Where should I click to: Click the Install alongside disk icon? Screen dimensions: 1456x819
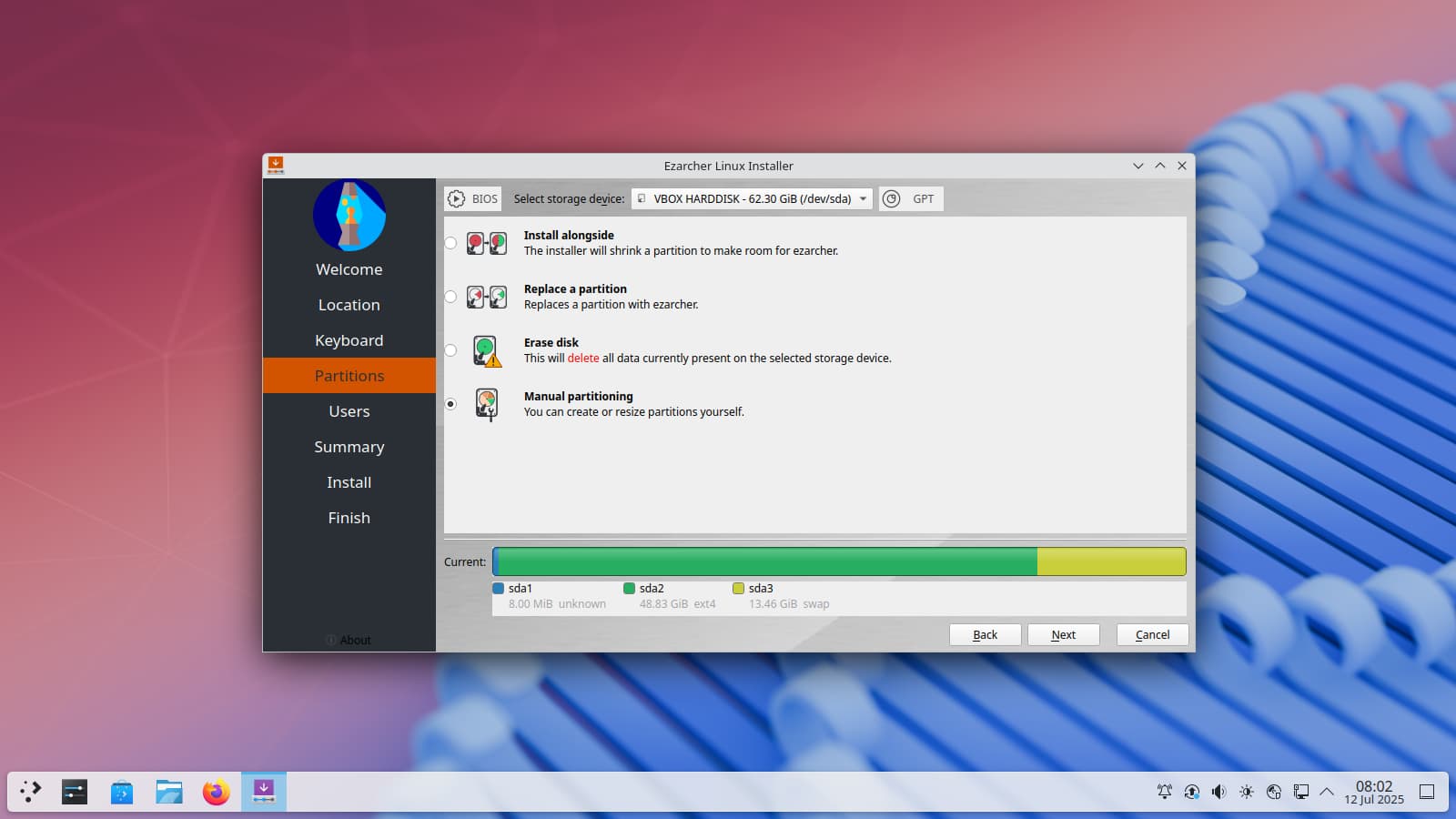[487, 243]
